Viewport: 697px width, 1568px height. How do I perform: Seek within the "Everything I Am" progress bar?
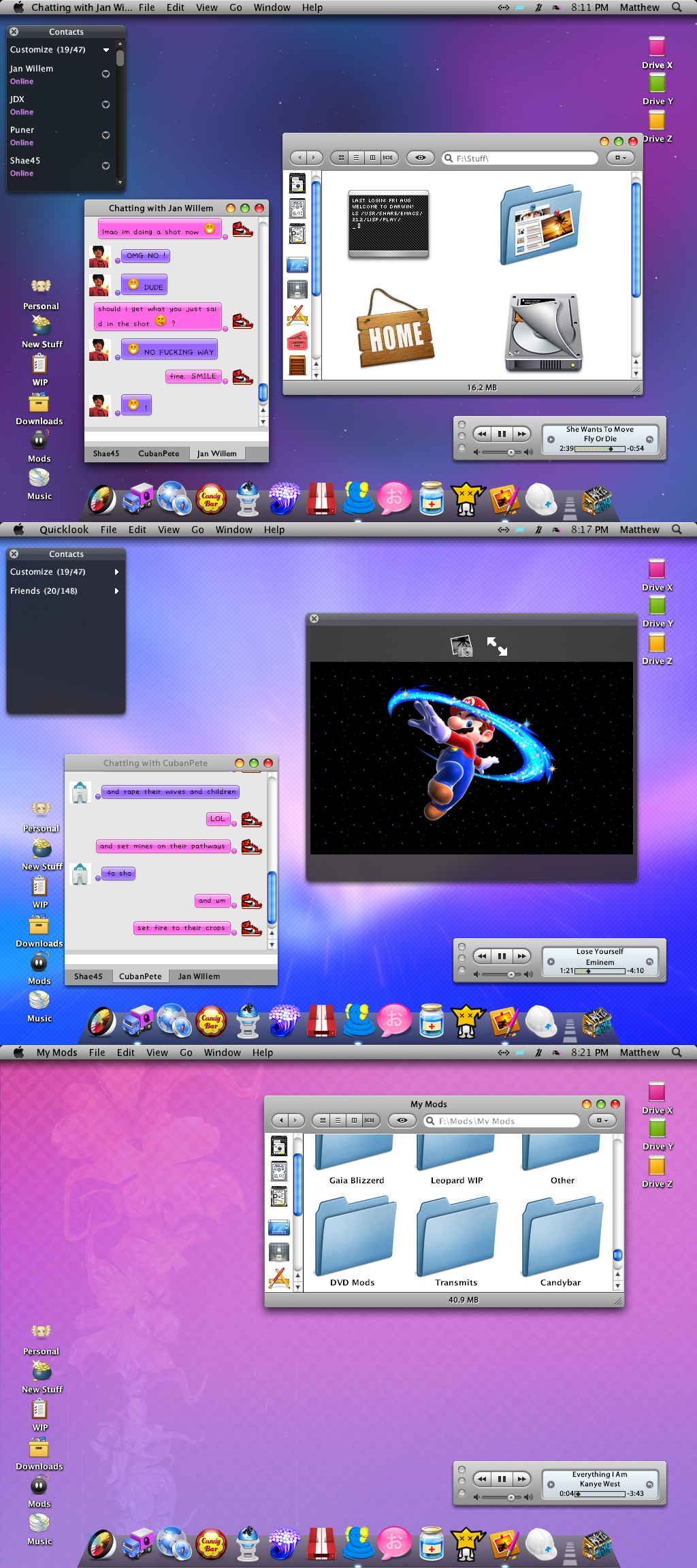pyautogui.click(x=600, y=1494)
